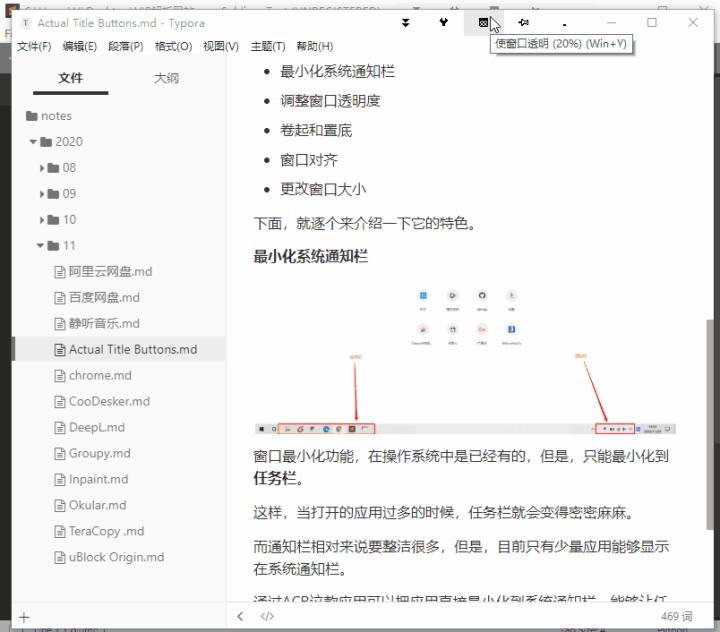Image resolution: width=720 pixels, height=632 pixels.
Task: Open file Okular.md
Action: pos(90,505)
